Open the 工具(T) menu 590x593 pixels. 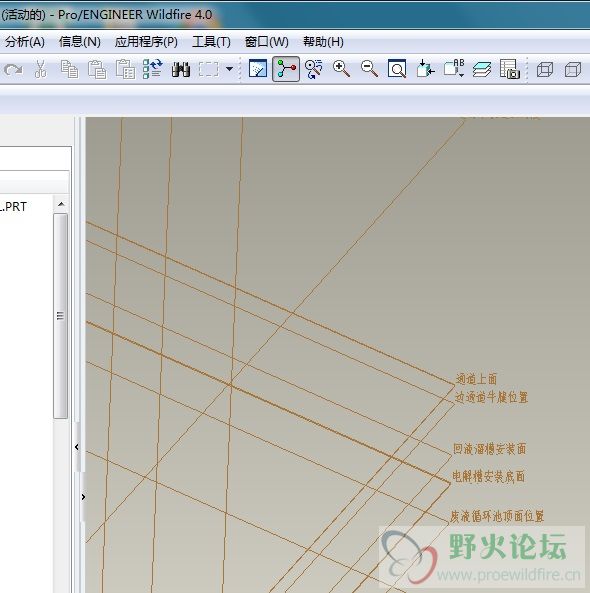[211, 42]
